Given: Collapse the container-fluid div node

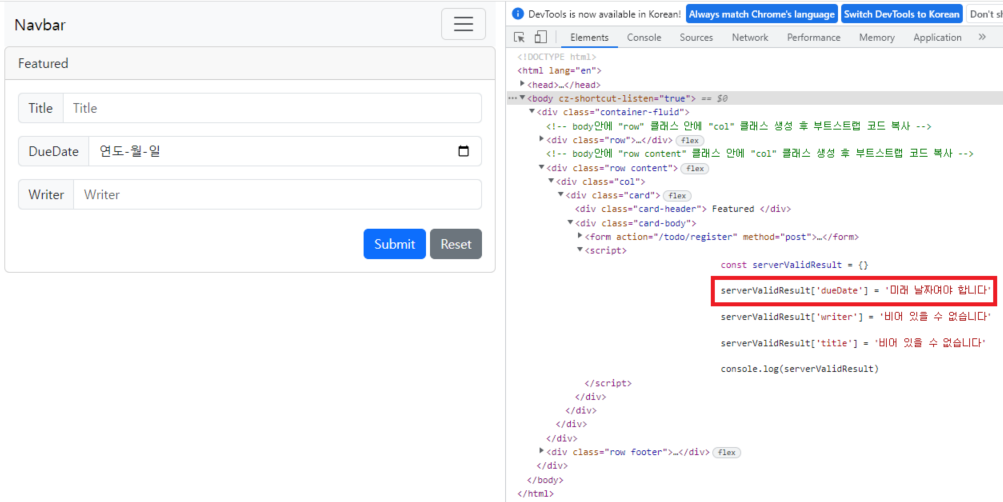Looking at the screenshot, I should (x=532, y=111).
